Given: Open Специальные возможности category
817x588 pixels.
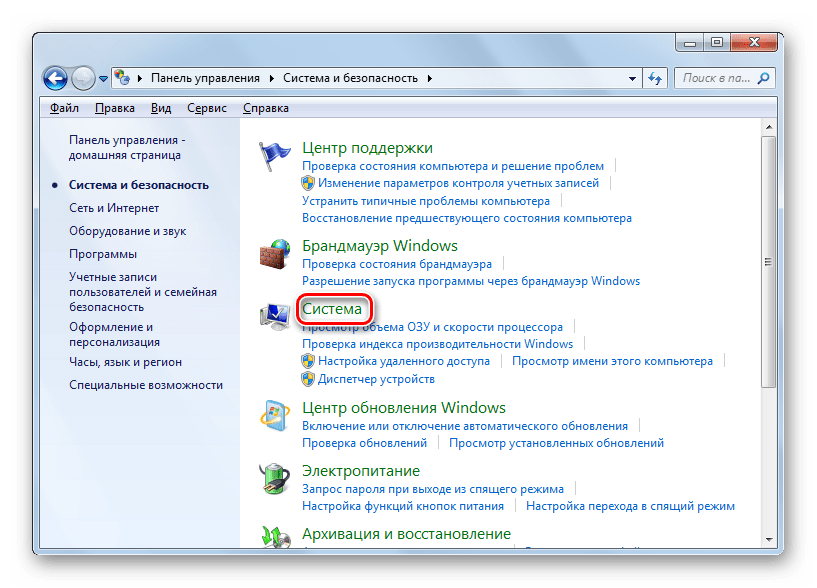Looking at the screenshot, I should coord(146,385).
